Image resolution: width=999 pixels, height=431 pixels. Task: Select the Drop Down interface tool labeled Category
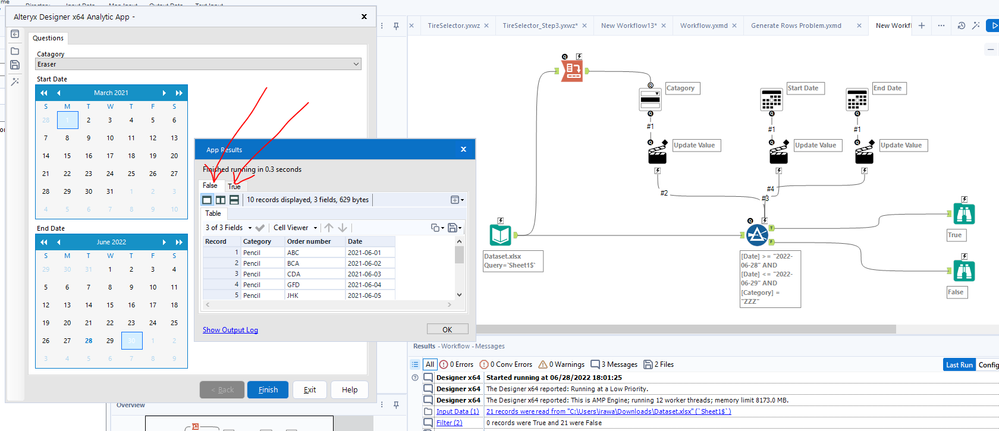(x=650, y=99)
